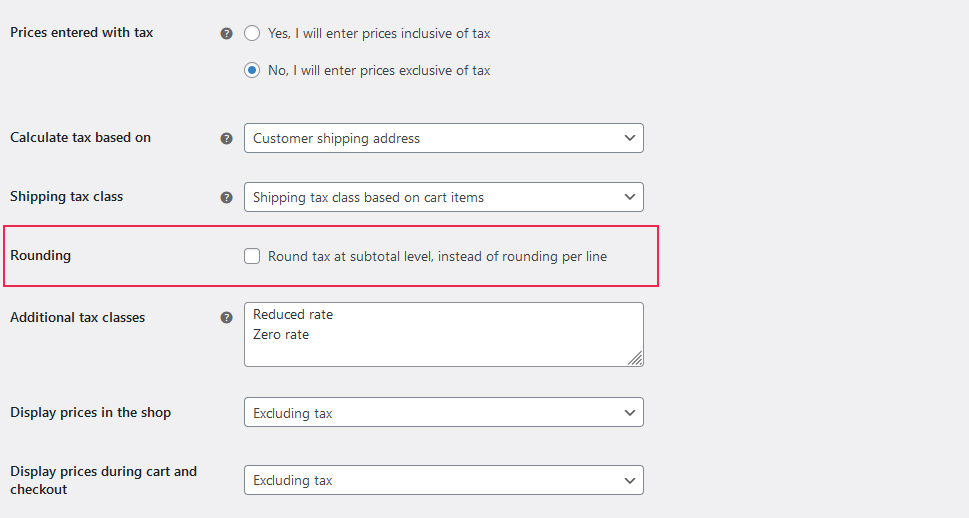Expand Display prices during cart and checkout dropdown
The width and height of the screenshot is (969, 518).
443,480
